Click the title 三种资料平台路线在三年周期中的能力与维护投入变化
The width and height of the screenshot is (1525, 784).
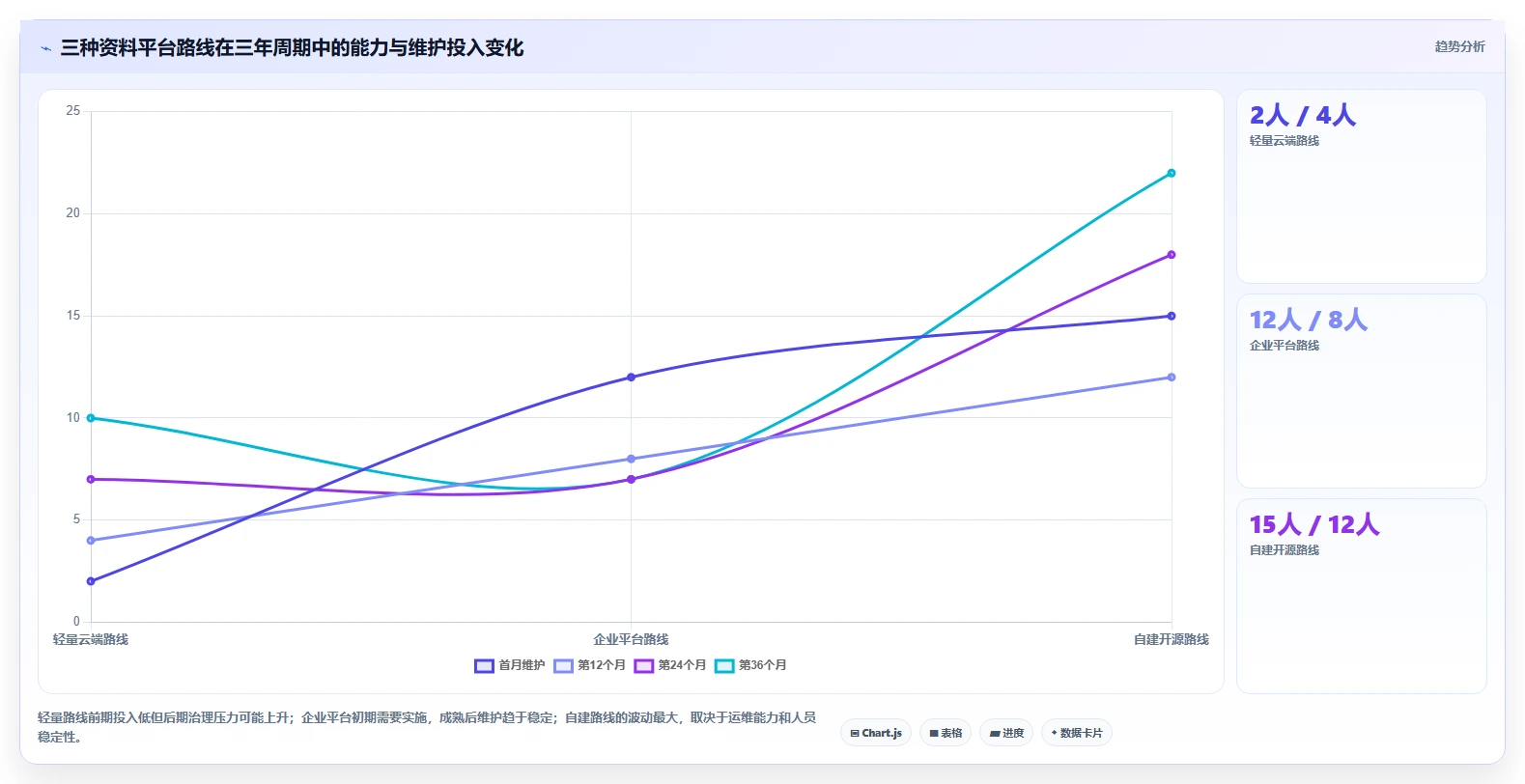tap(292, 47)
